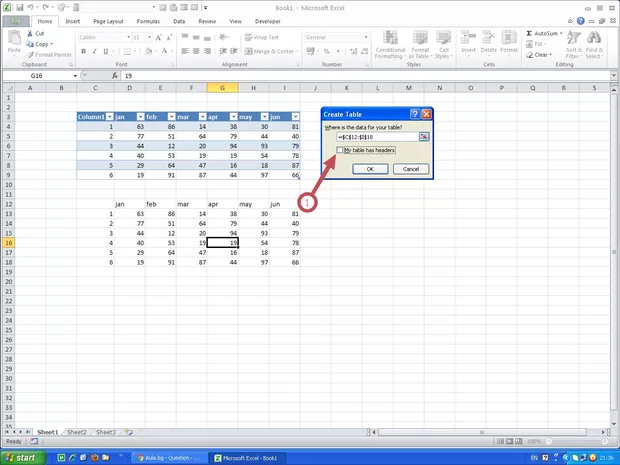Viewport: 620px width, 465px height.
Task: Click the collapse range selector icon in dialog
Action: tap(424, 137)
